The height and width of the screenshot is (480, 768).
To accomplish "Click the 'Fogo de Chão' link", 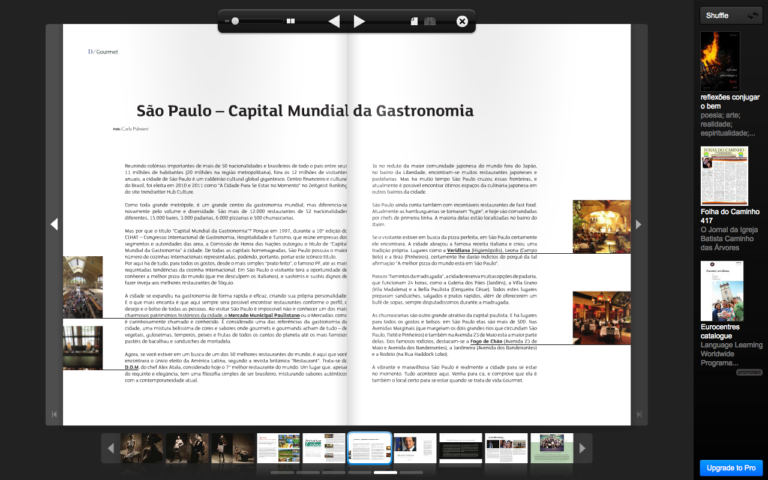I will pyautogui.click(x=486, y=341).
